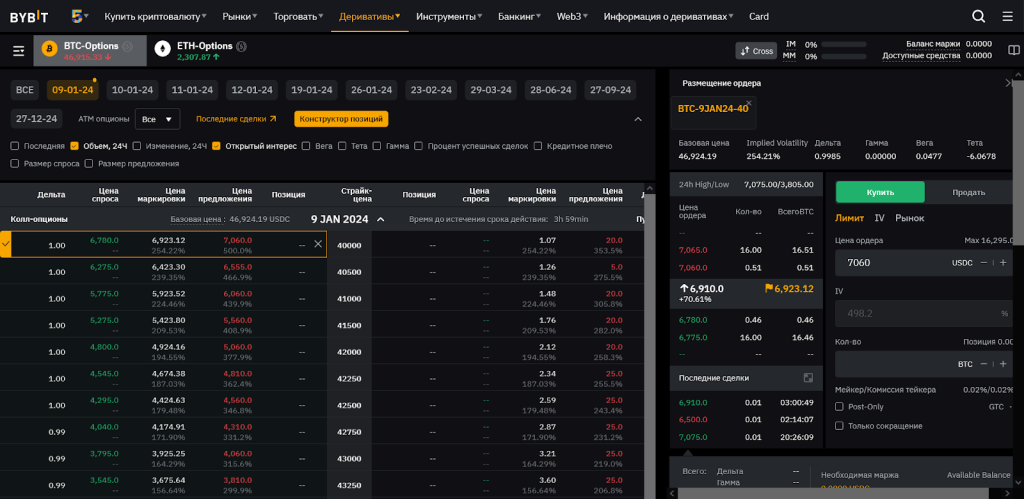Image resolution: width=1024 pixels, height=499 pixels.
Task: Open the ATM опционы dropdown
Action: pos(157,119)
